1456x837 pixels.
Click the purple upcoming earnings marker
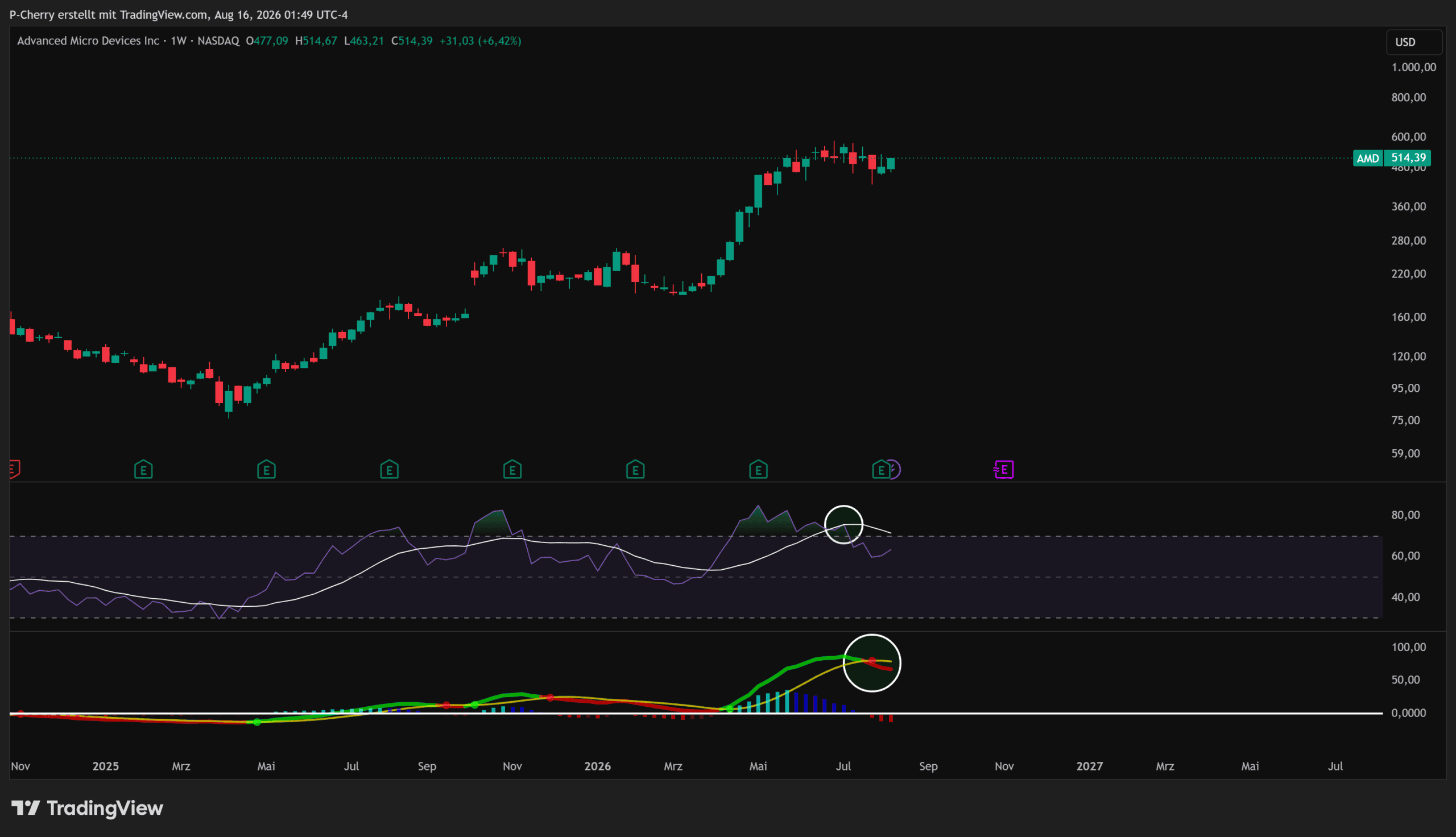(1004, 470)
